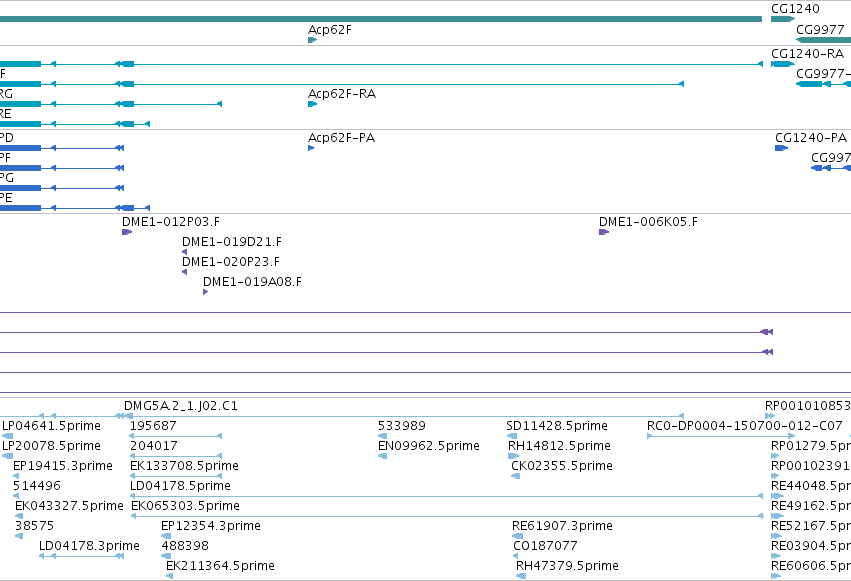The width and height of the screenshot is (851, 581).
Task: Click the LD04178.5prime EST label
Action: pyautogui.click(x=180, y=486)
